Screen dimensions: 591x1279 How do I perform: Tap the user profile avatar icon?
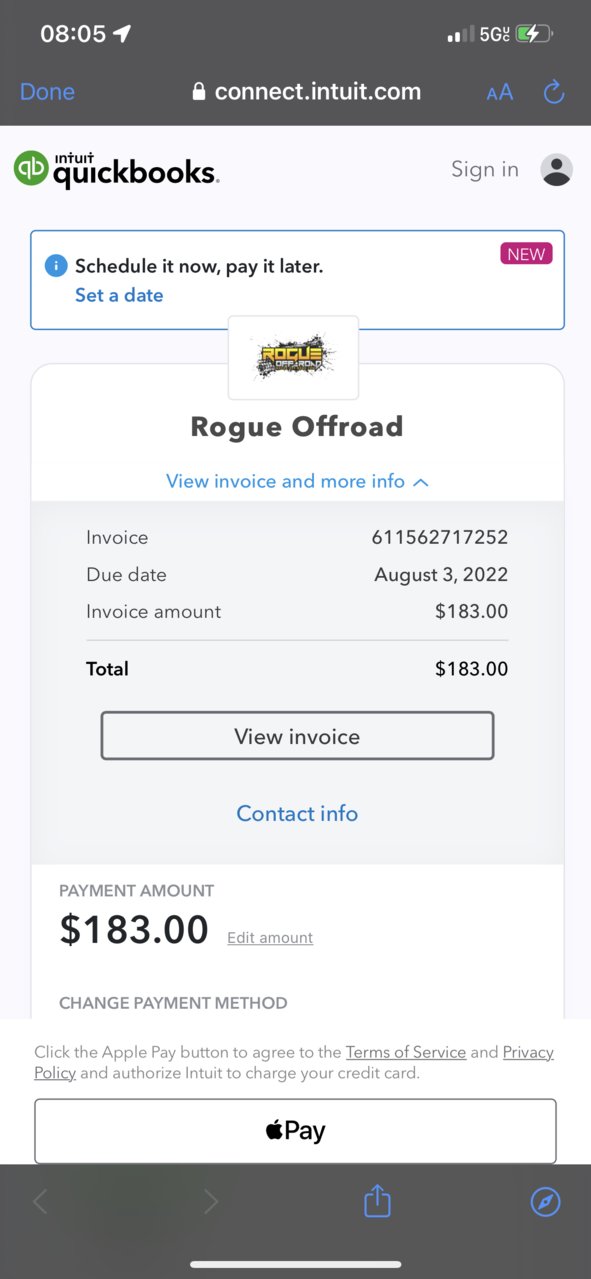[557, 170]
